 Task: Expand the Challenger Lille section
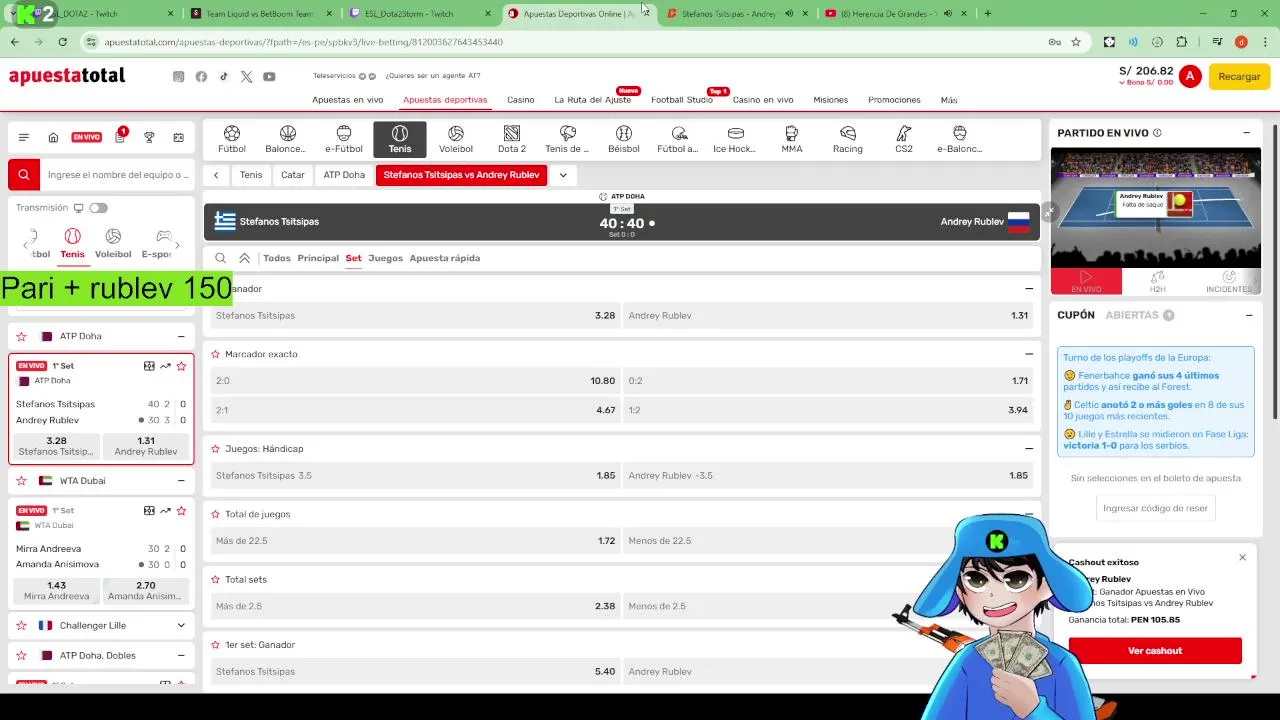[x=181, y=626]
